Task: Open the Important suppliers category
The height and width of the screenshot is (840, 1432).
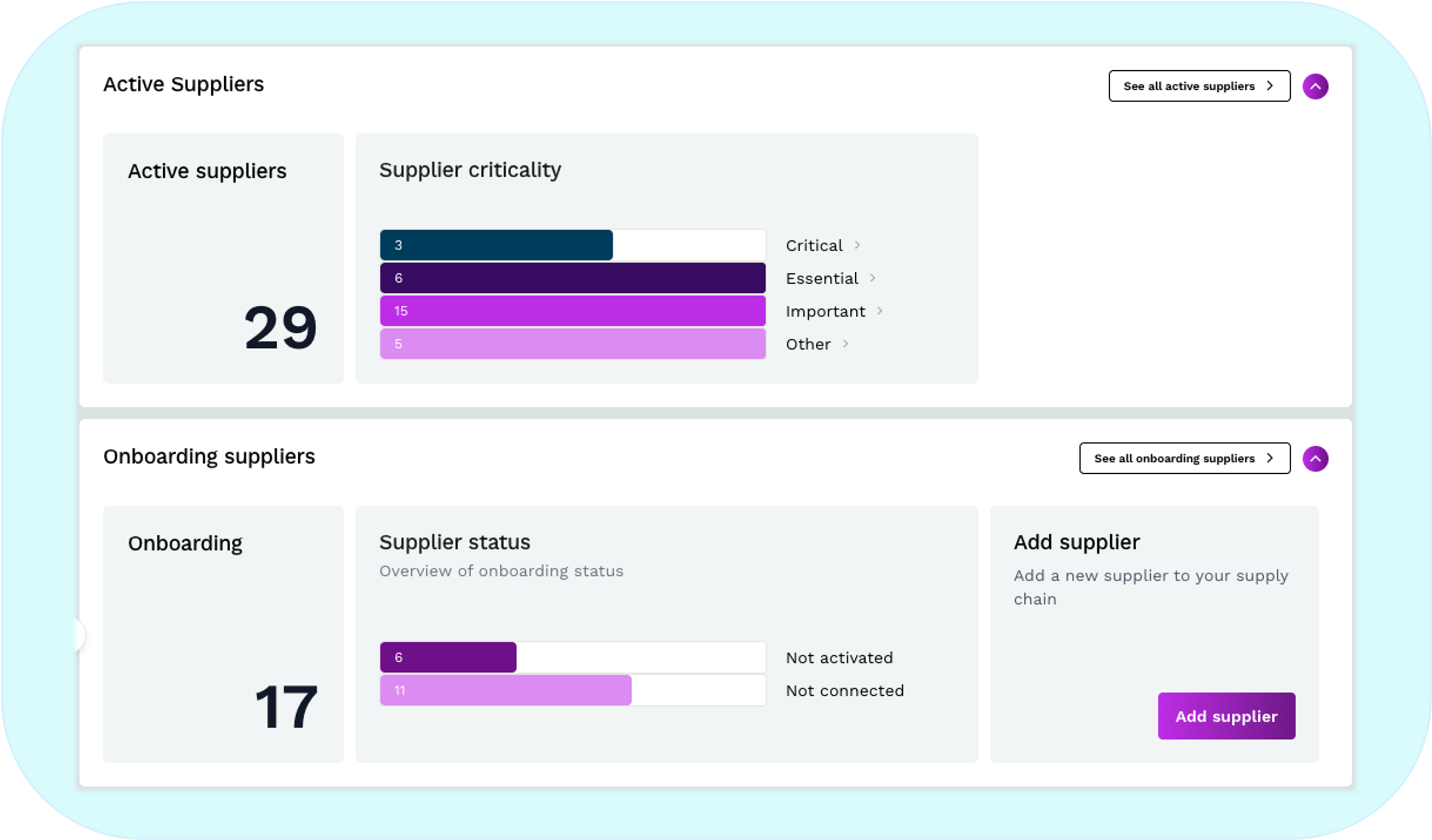Action: pyautogui.click(x=825, y=312)
